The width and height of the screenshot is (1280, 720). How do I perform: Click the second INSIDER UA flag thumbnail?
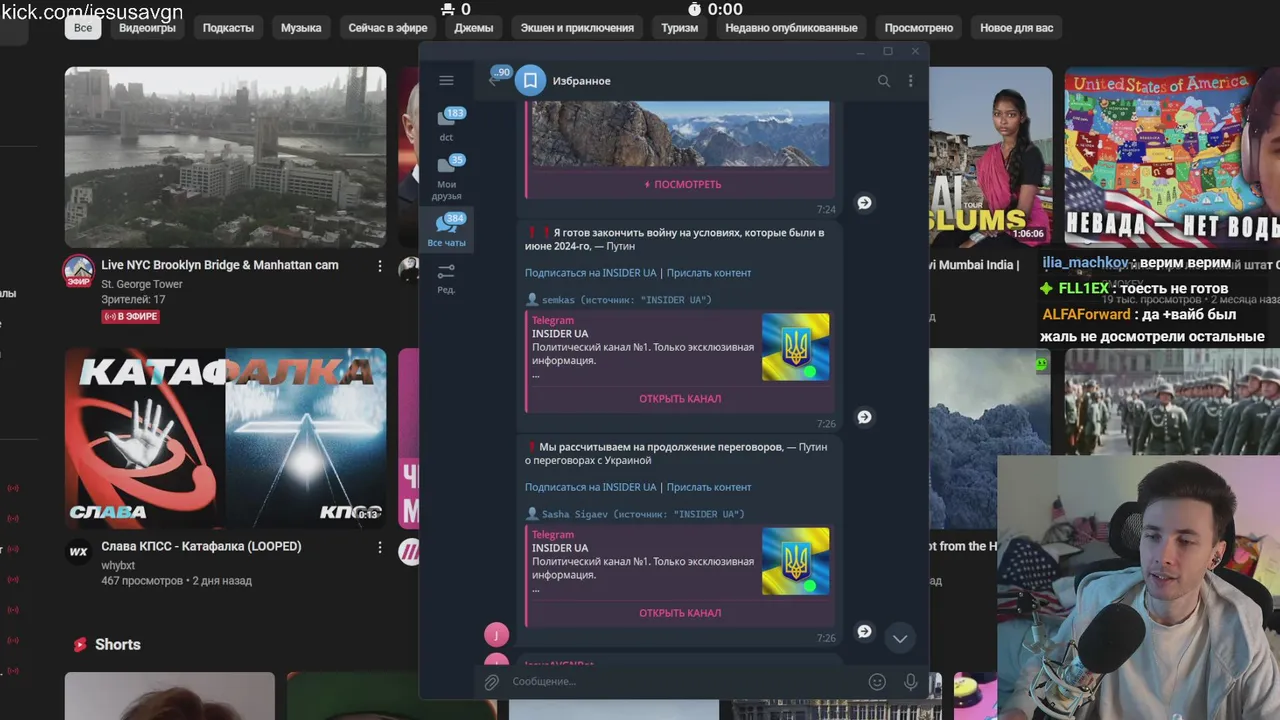pos(795,562)
